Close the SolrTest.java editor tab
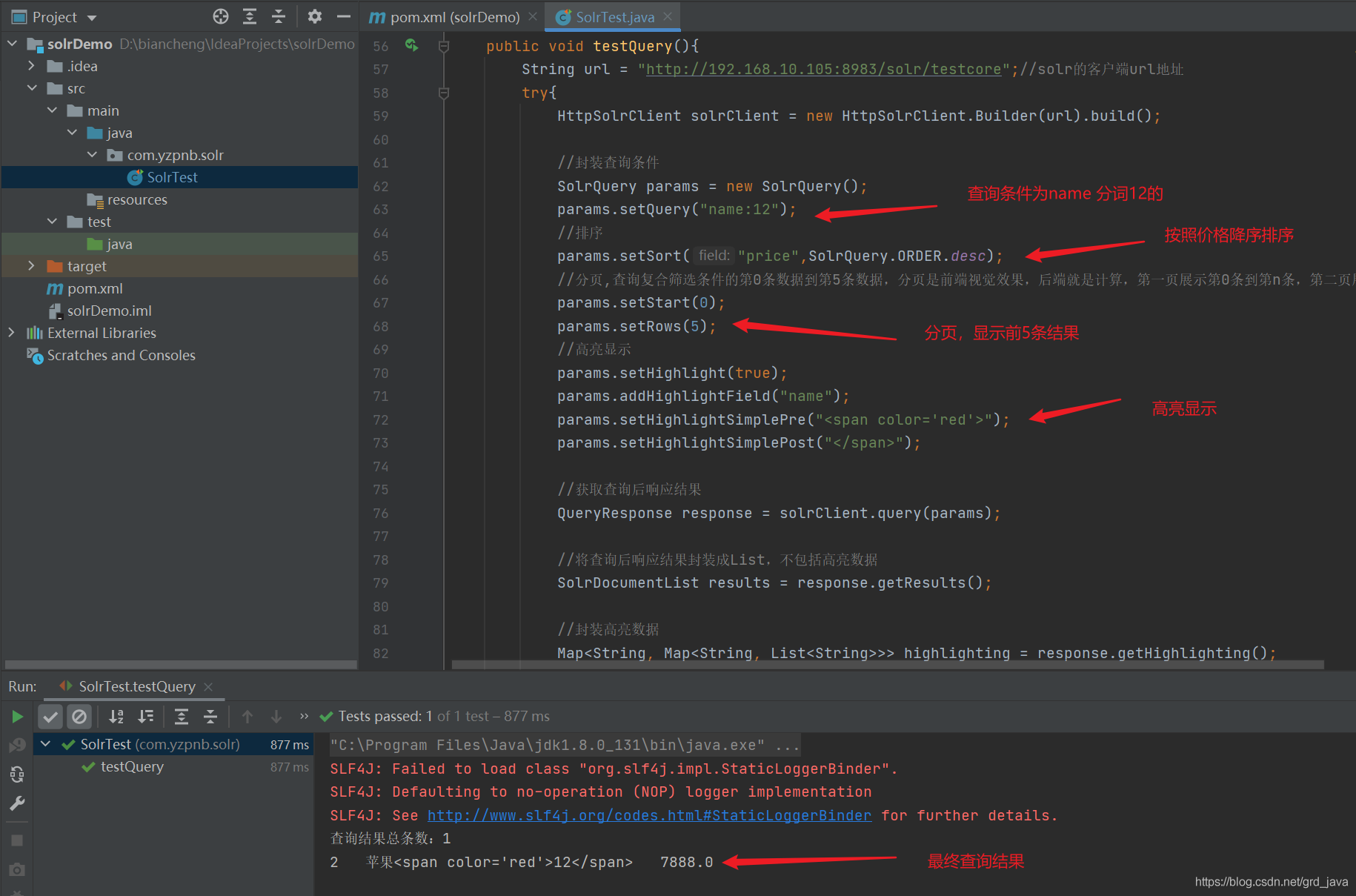The image size is (1356, 896). pos(668,16)
